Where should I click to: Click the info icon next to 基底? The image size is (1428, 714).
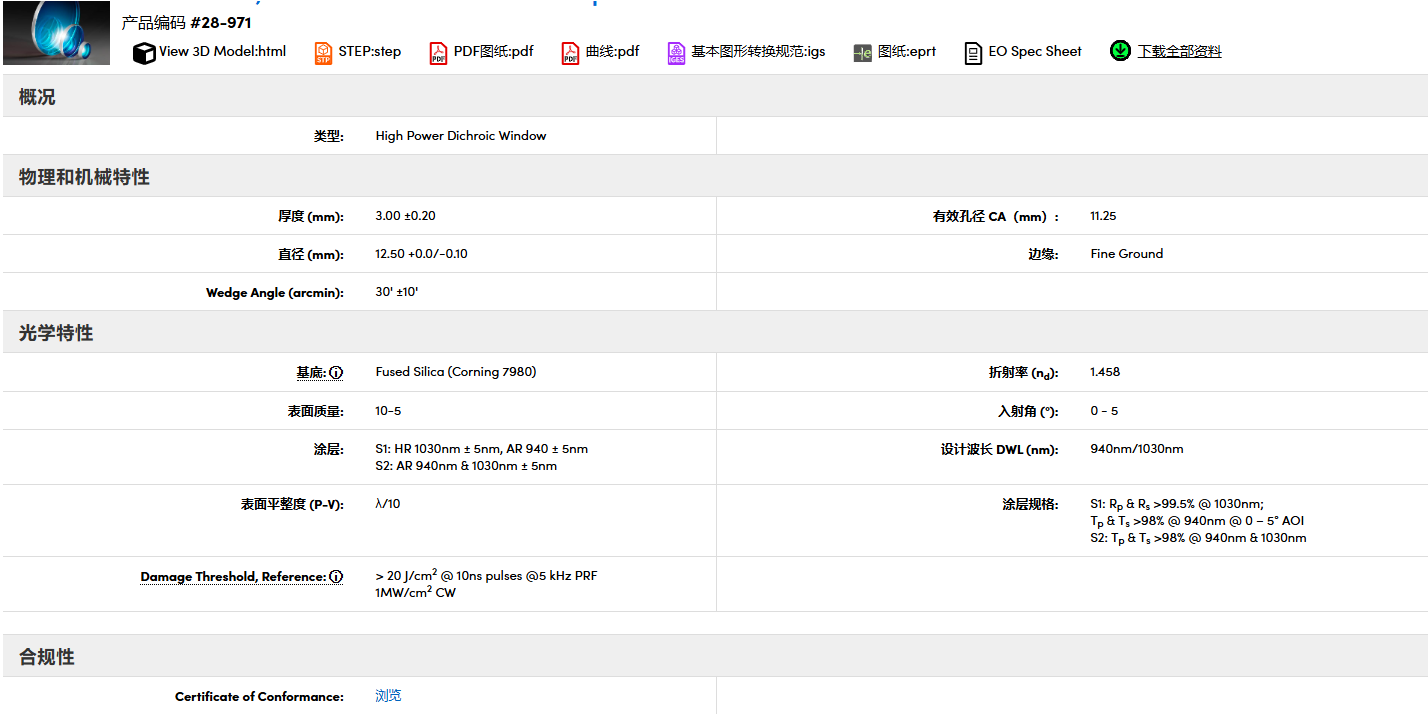pyautogui.click(x=336, y=373)
